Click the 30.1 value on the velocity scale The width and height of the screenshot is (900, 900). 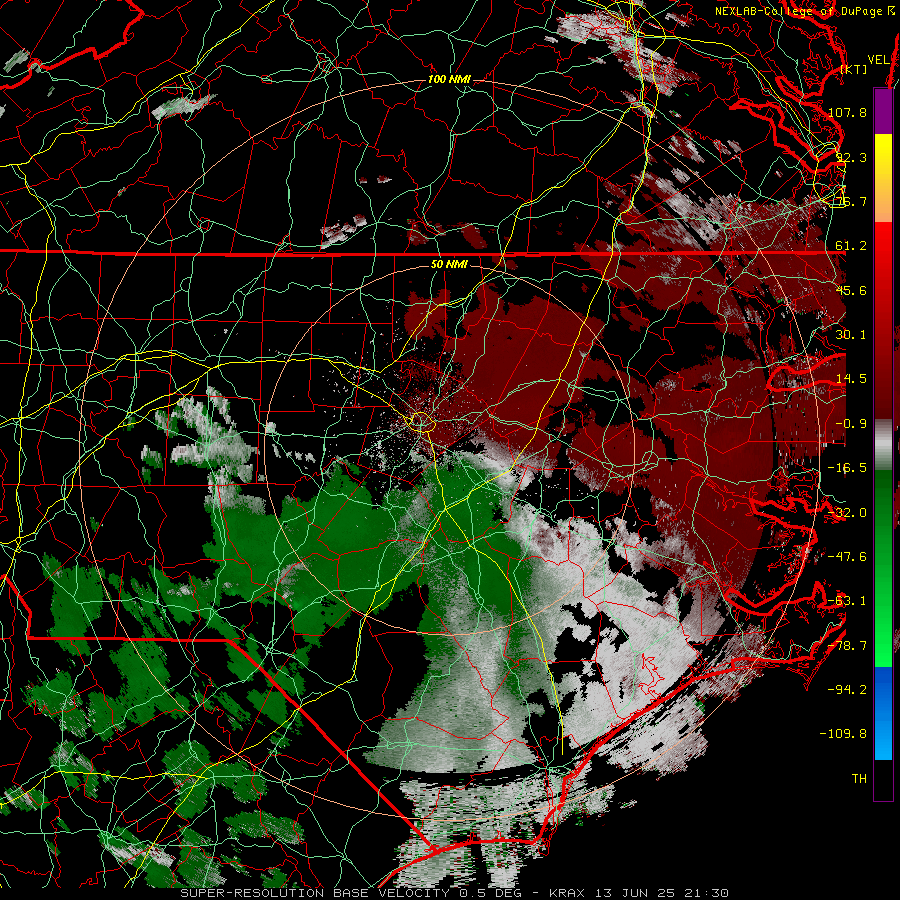click(851, 335)
